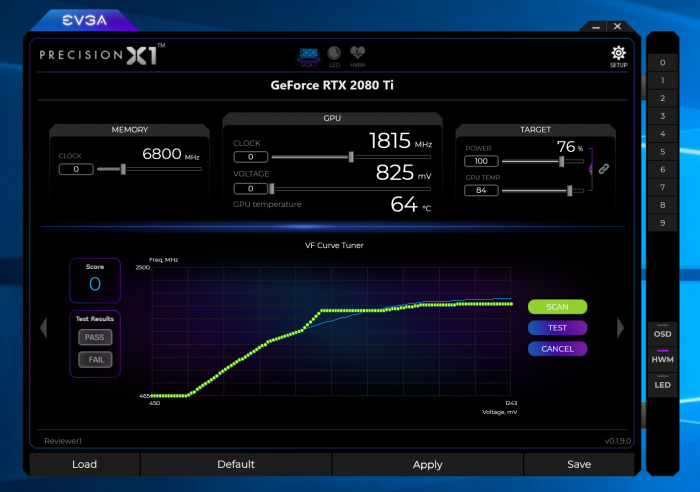Select profile slot 6
The height and width of the screenshot is (492, 700).
[662, 170]
